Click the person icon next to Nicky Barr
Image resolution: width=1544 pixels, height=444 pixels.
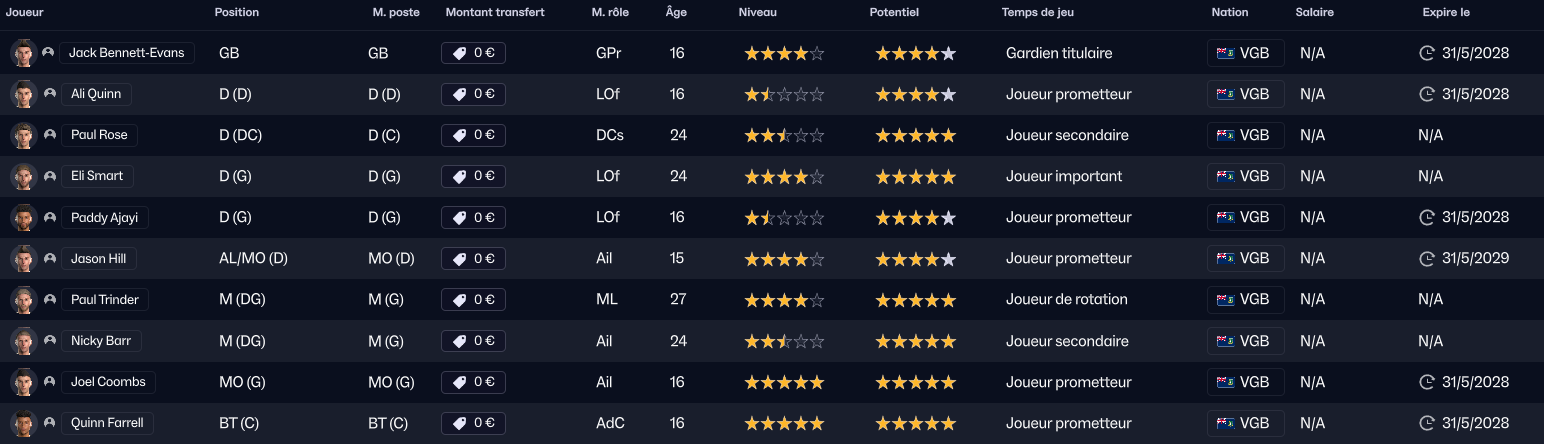pos(48,341)
